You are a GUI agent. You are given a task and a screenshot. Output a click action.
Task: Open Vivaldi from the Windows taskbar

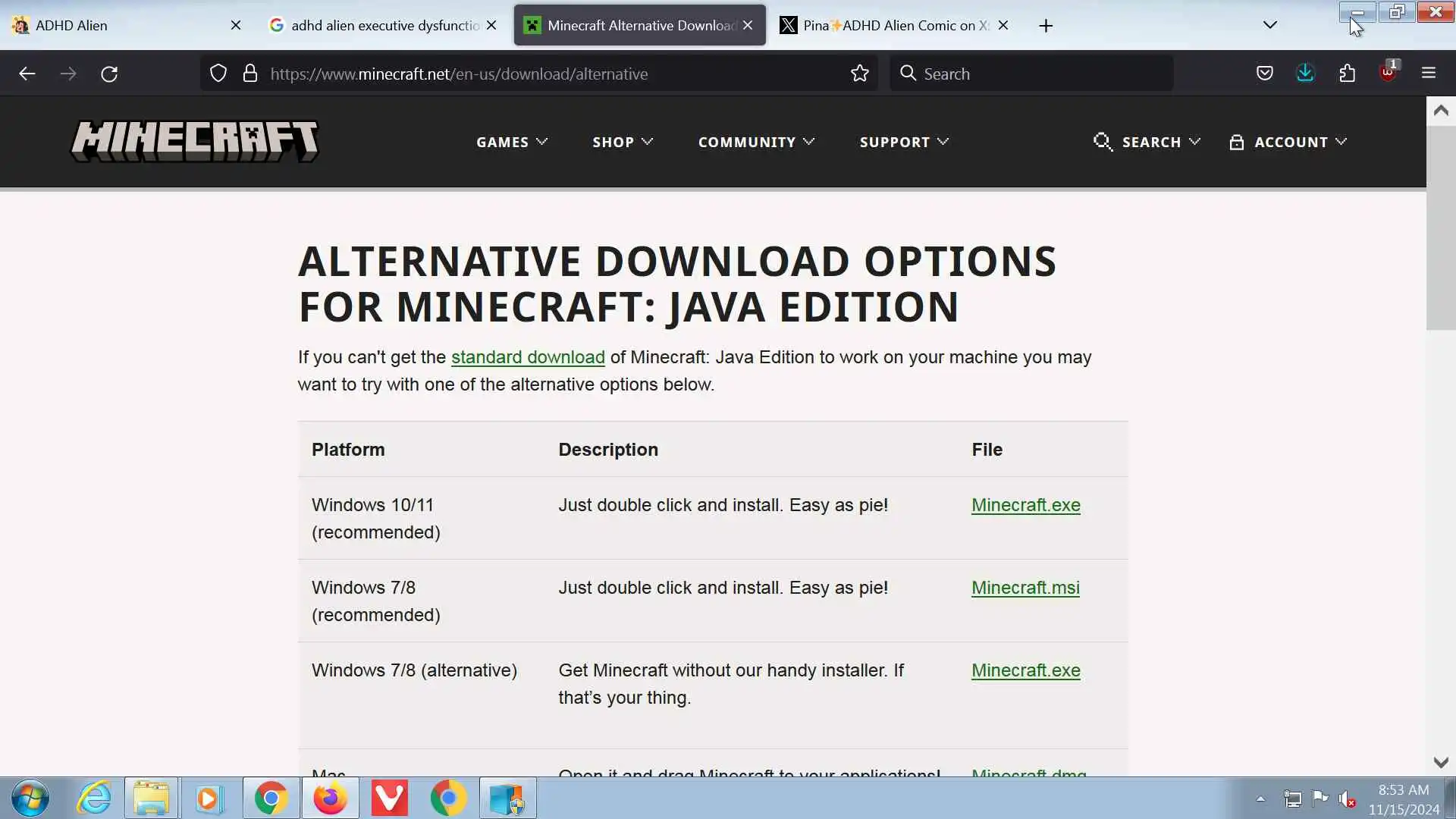(389, 799)
